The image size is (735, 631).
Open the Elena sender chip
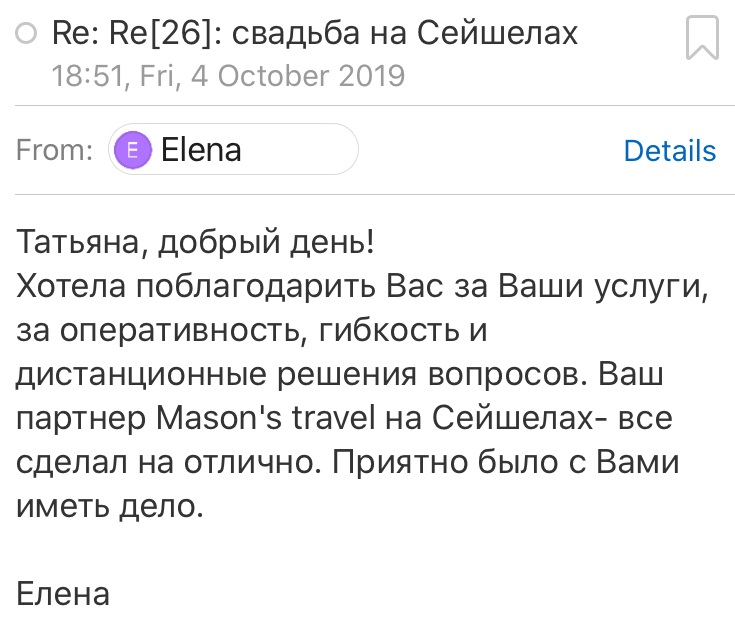[233, 150]
